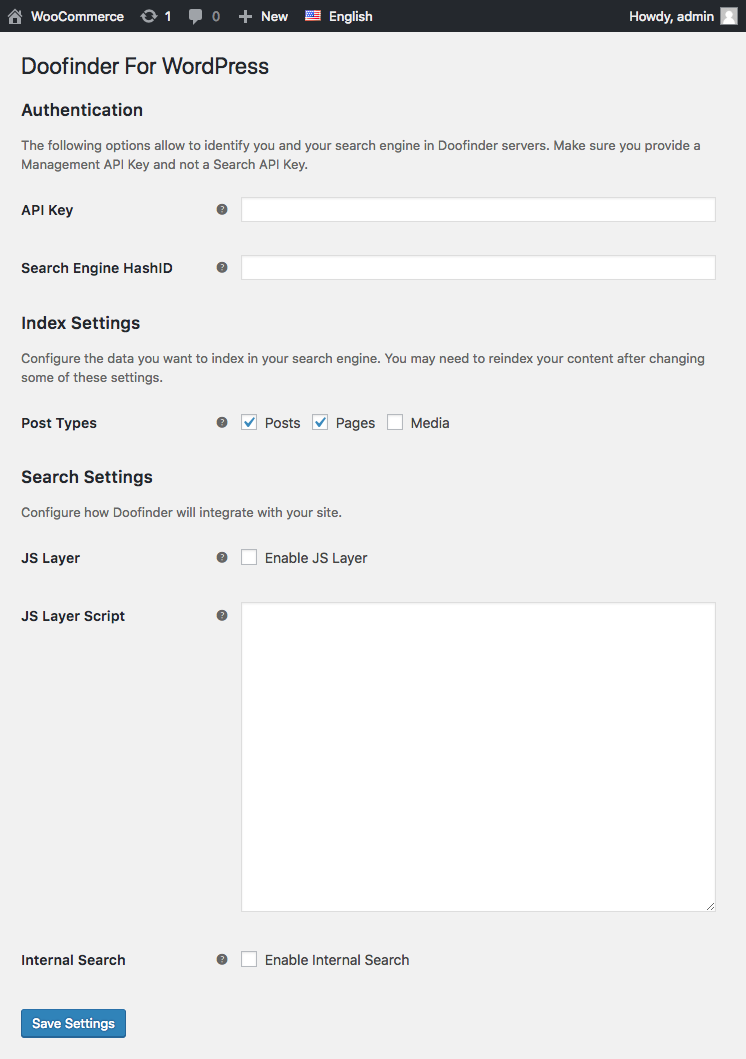Click the US flag language icon

pos(313,16)
